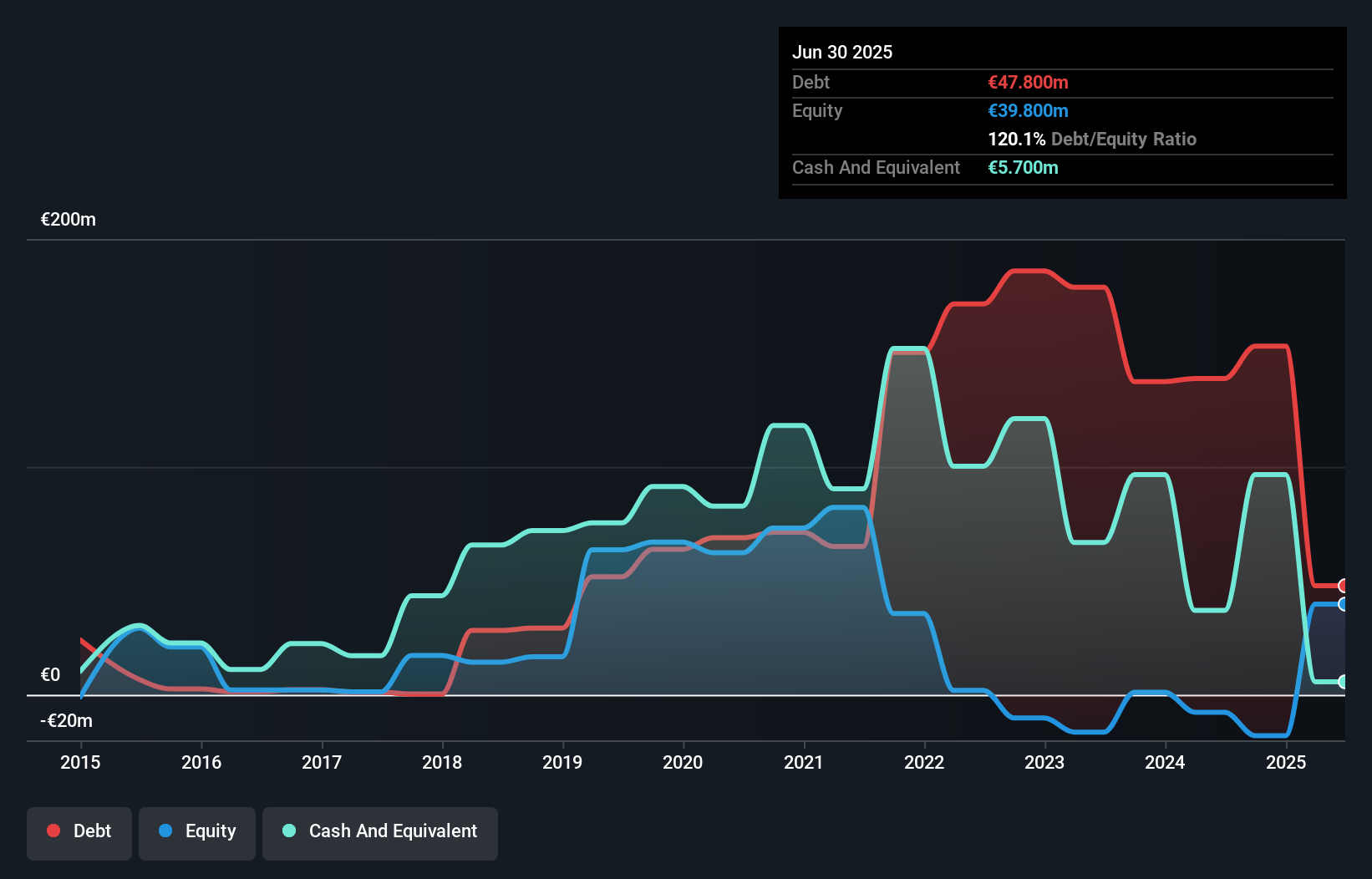The width and height of the screenshot is (1372, 879).
Task: Select the teal Cash endpoint marker on chart edge
Action: coord(1342,682)
